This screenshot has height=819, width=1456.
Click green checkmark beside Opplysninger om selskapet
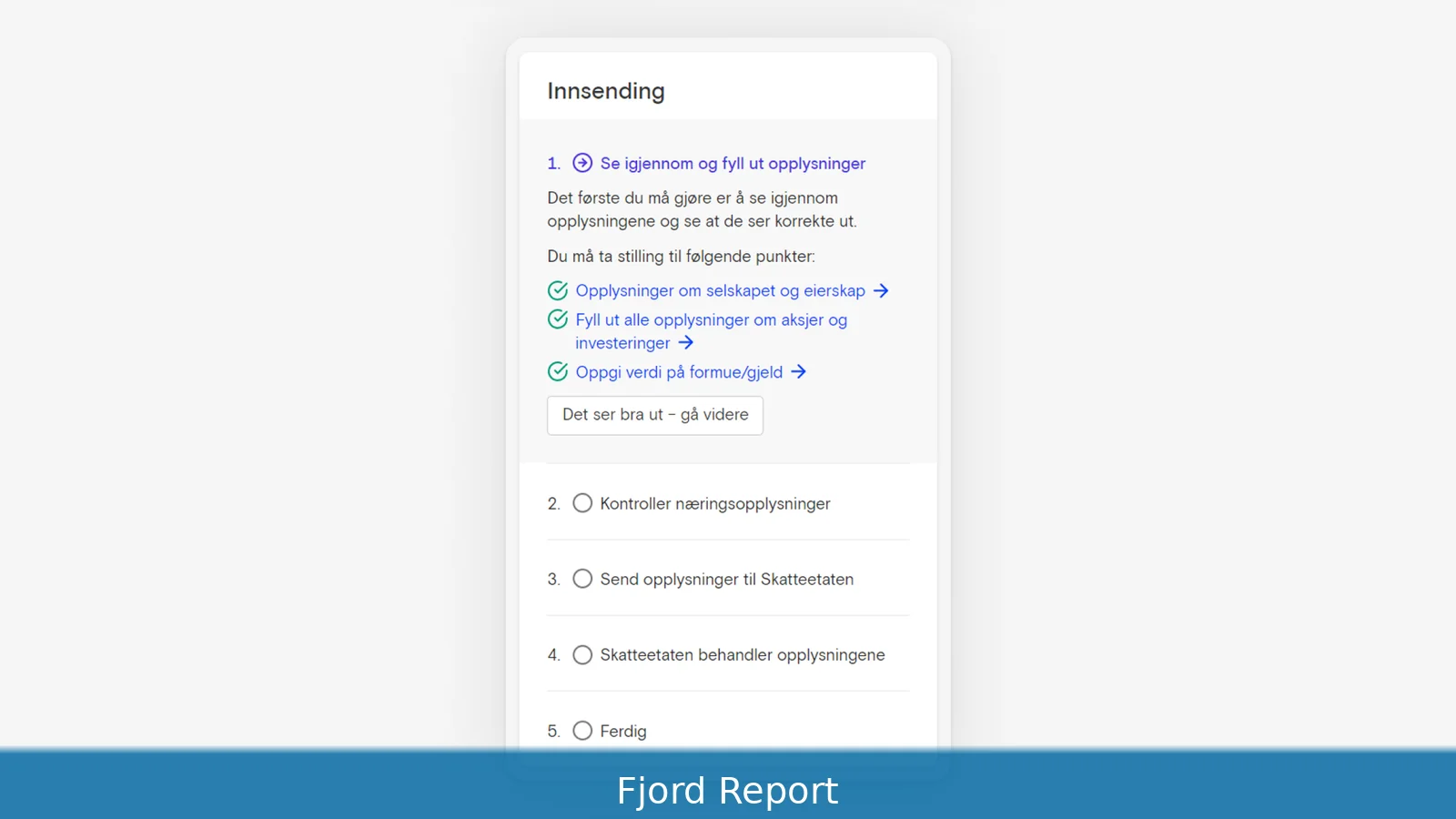coord(558,290)
